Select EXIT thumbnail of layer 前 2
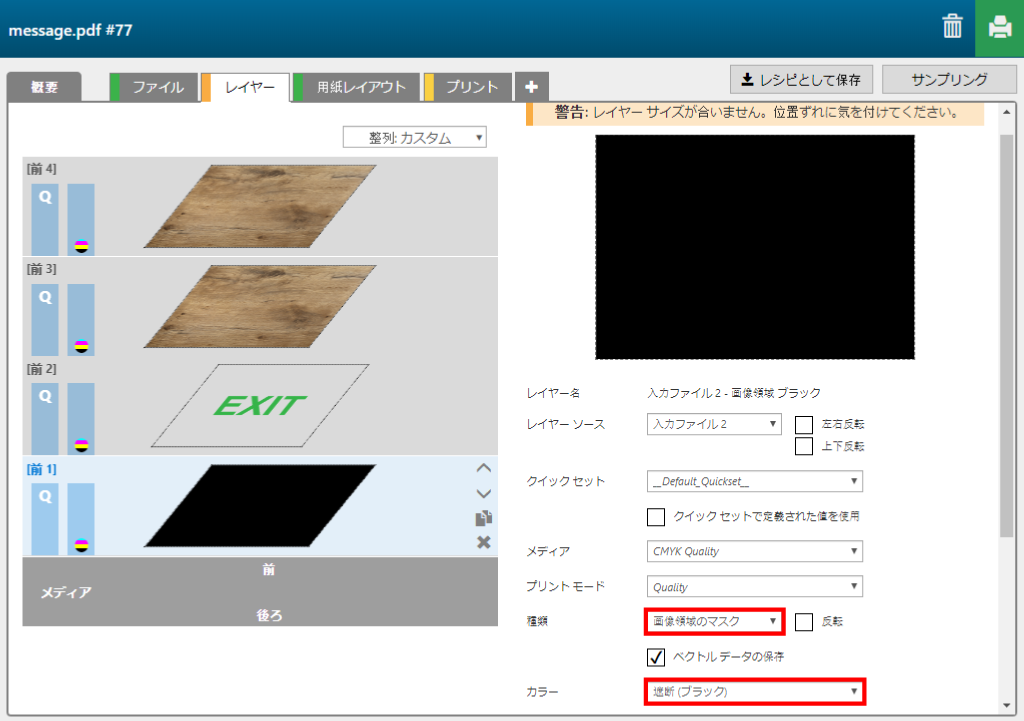1024x721 pixels. tap(260, 406)
